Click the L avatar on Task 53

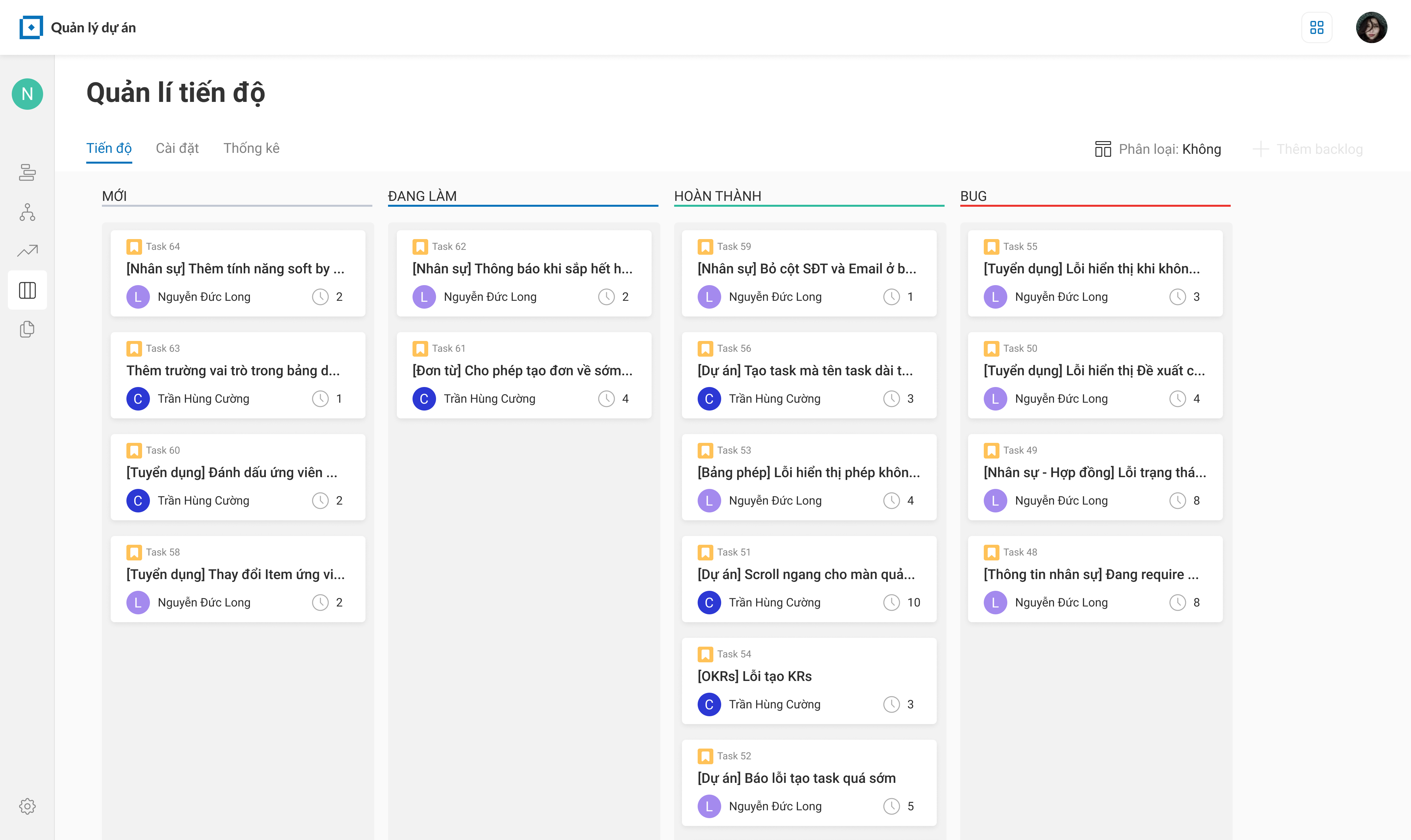(x=709, y=500)
